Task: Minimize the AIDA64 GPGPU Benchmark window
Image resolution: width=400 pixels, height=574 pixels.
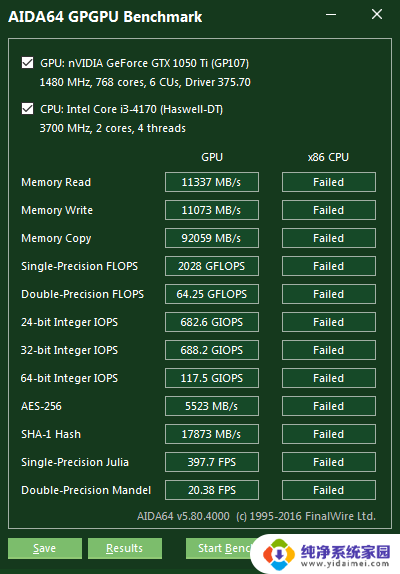Action: (x=331, y=15)
